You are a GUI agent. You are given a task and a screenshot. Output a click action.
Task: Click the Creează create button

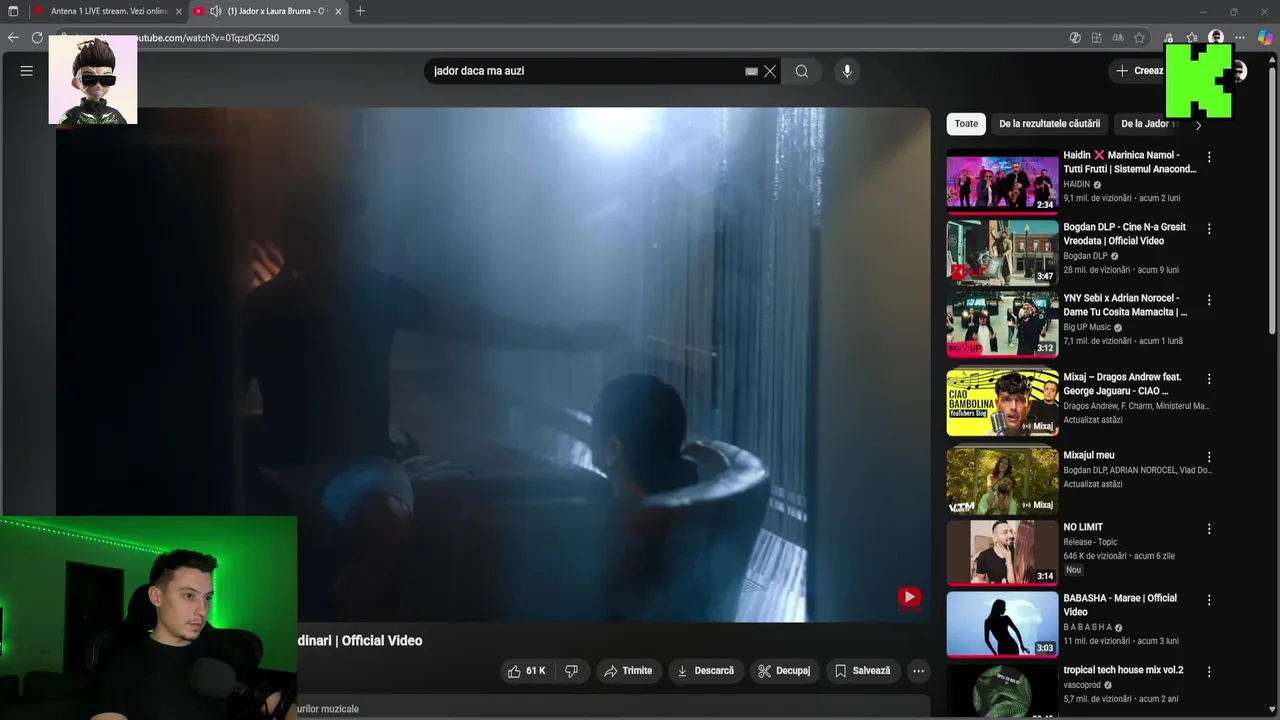1139,71
